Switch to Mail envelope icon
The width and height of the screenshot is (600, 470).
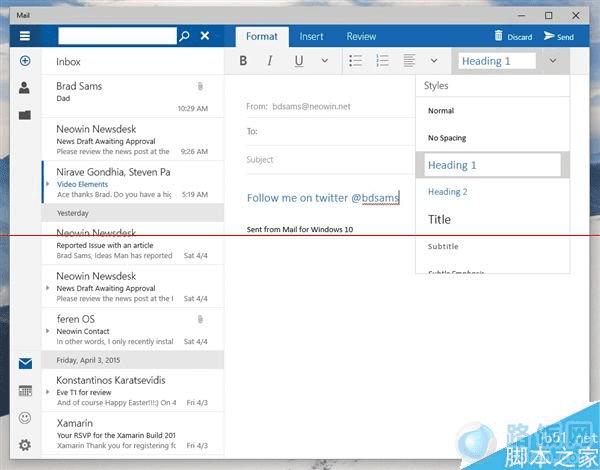click(x=25, y=363)
